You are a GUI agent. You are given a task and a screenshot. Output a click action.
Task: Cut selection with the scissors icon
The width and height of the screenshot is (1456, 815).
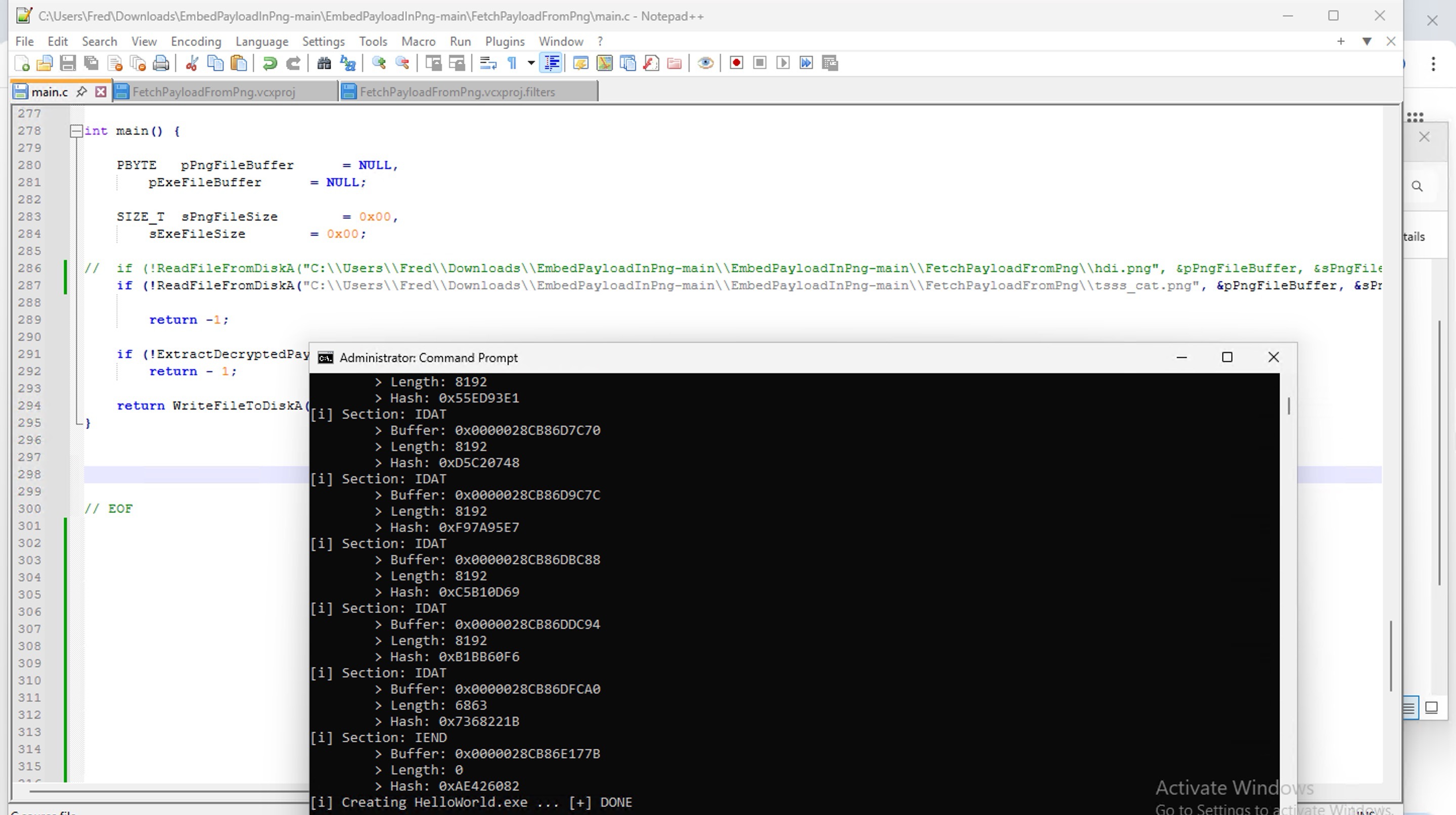(x=192, y=63)
